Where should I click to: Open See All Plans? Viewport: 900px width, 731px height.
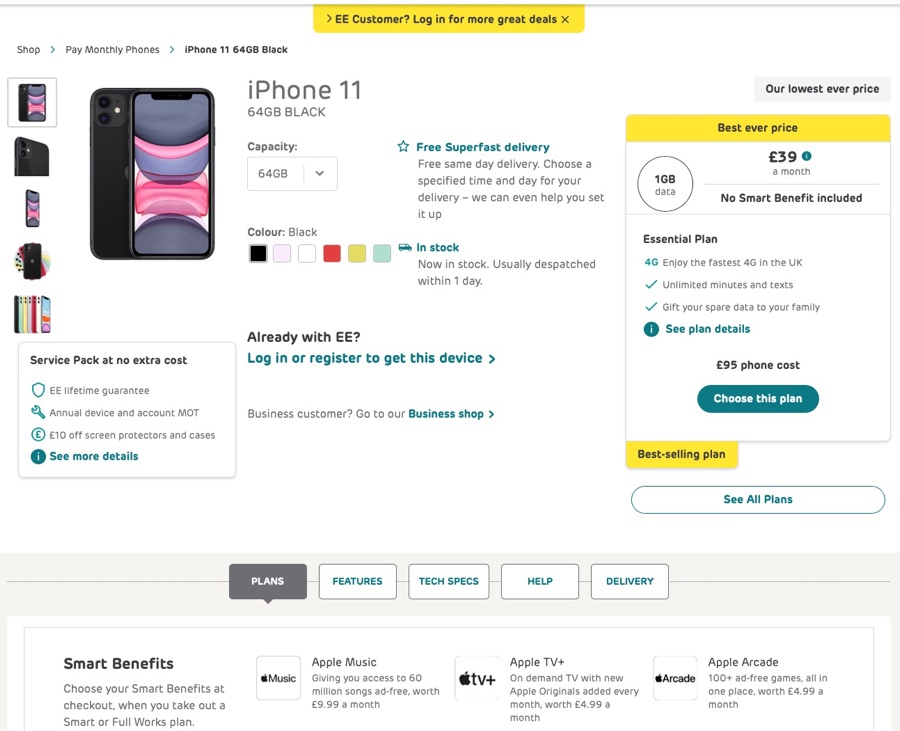757,500
